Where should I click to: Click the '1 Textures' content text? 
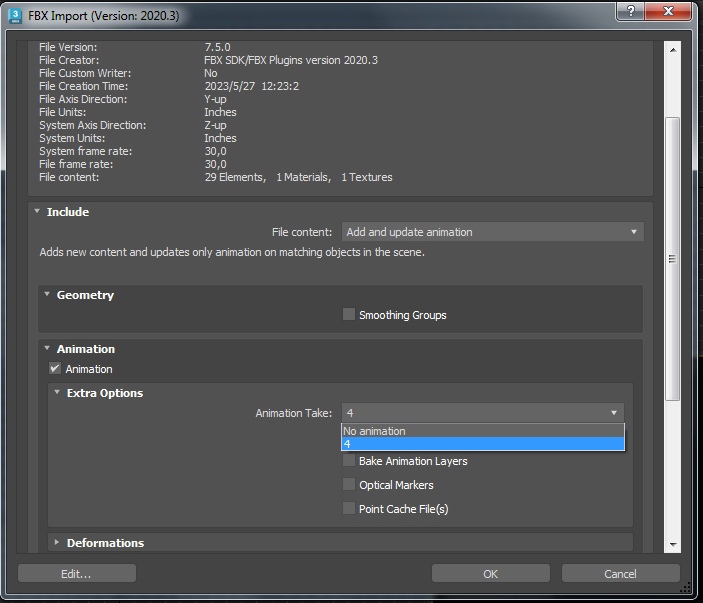pos(367,177)
